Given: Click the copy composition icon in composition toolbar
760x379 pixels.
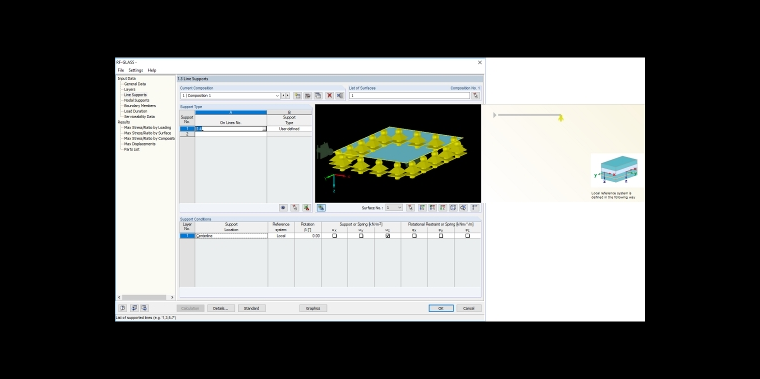Looking at the screenshot, I should coord(318,95).
